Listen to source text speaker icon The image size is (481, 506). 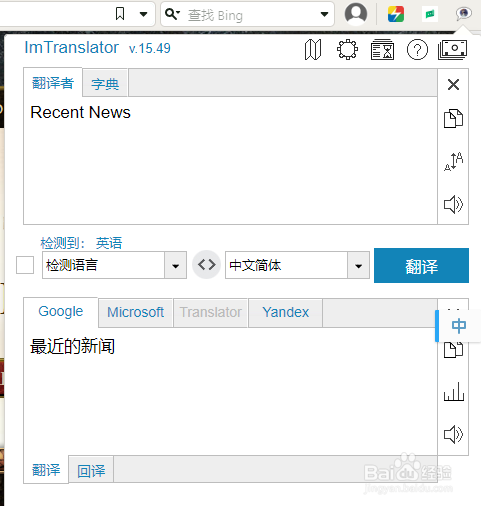[453, 204]
